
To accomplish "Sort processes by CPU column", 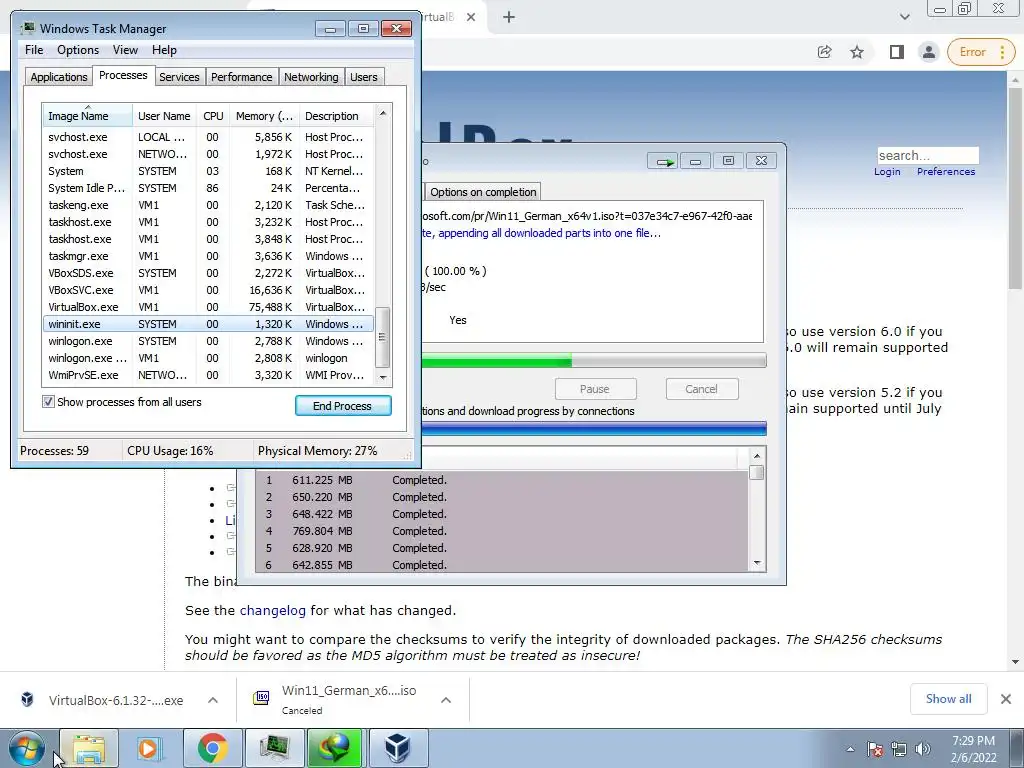I will pos(213,116).
